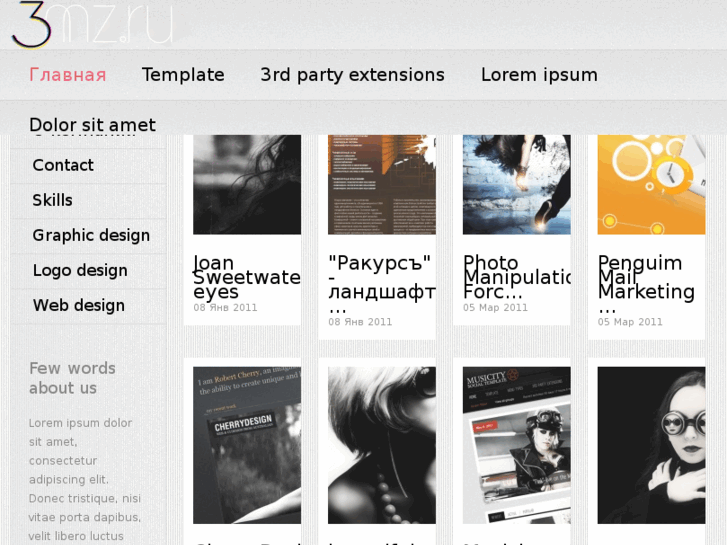This screenshot has height=545, width=727.
Task: Click the 3mz.ru site logo
Action: pyautogui.click(x=93, y=24)
